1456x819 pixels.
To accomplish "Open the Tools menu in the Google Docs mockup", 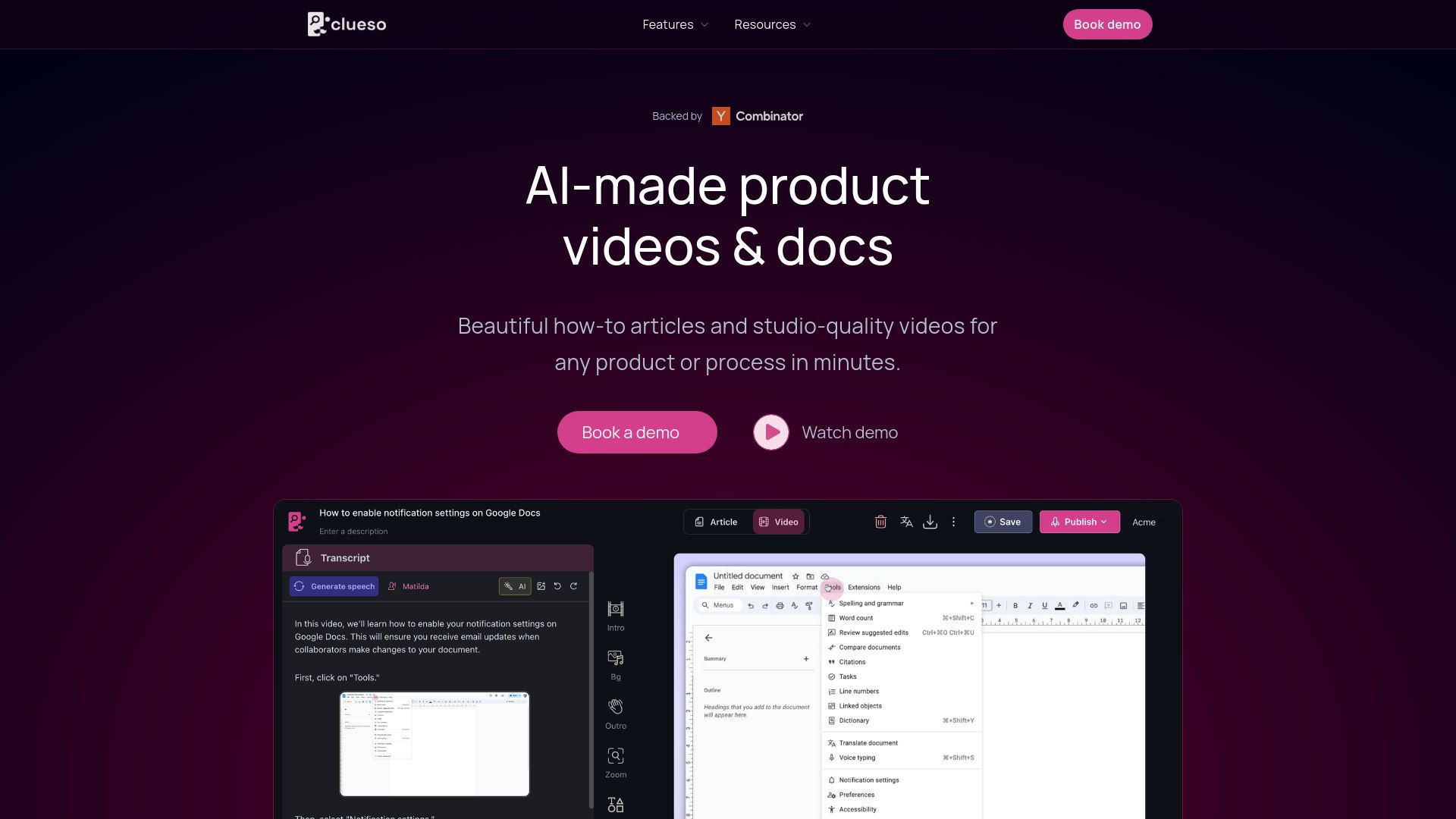I will tap(831, 587).
